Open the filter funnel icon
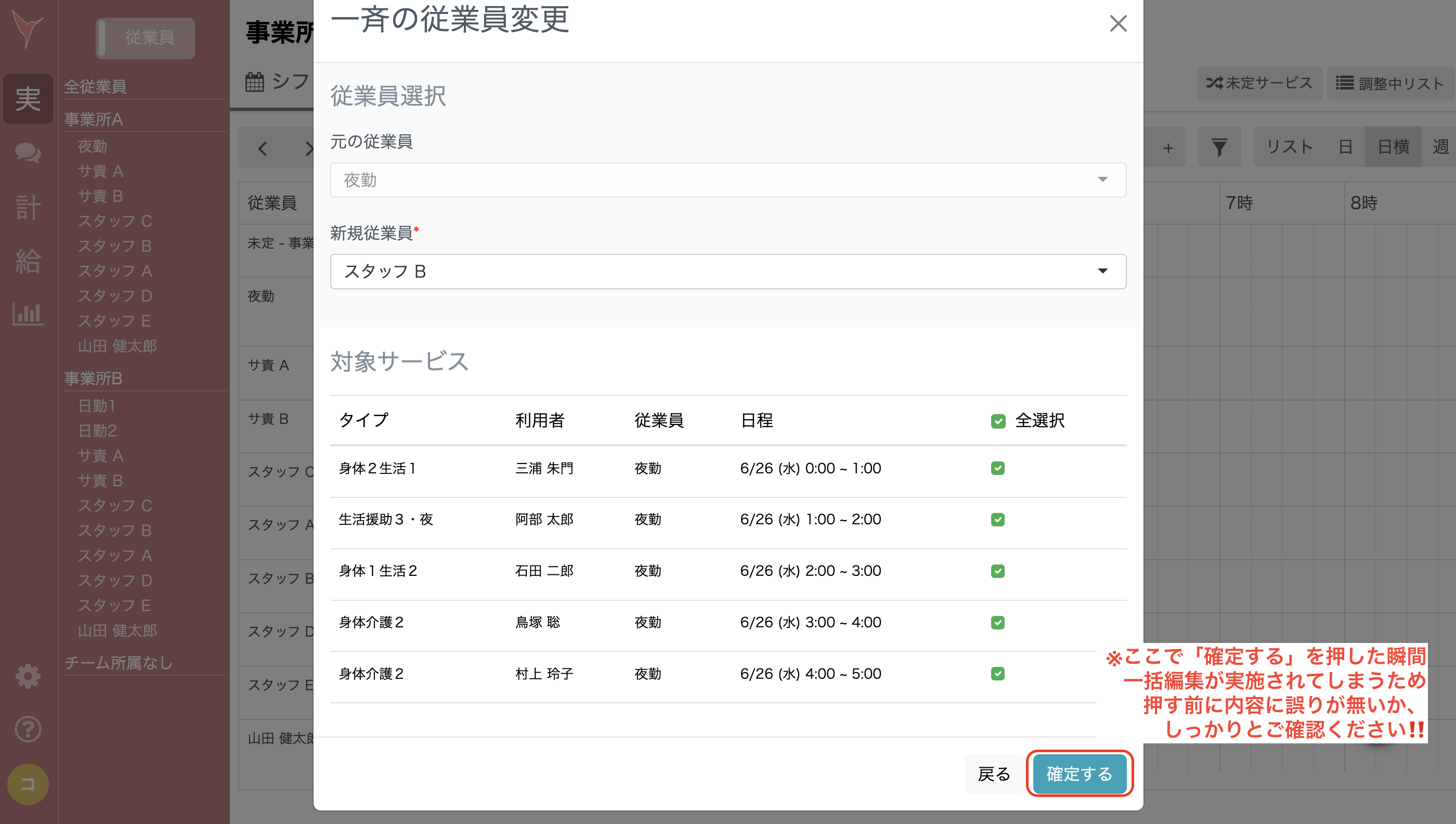 pyautogui.click(x=1219, y=147)
